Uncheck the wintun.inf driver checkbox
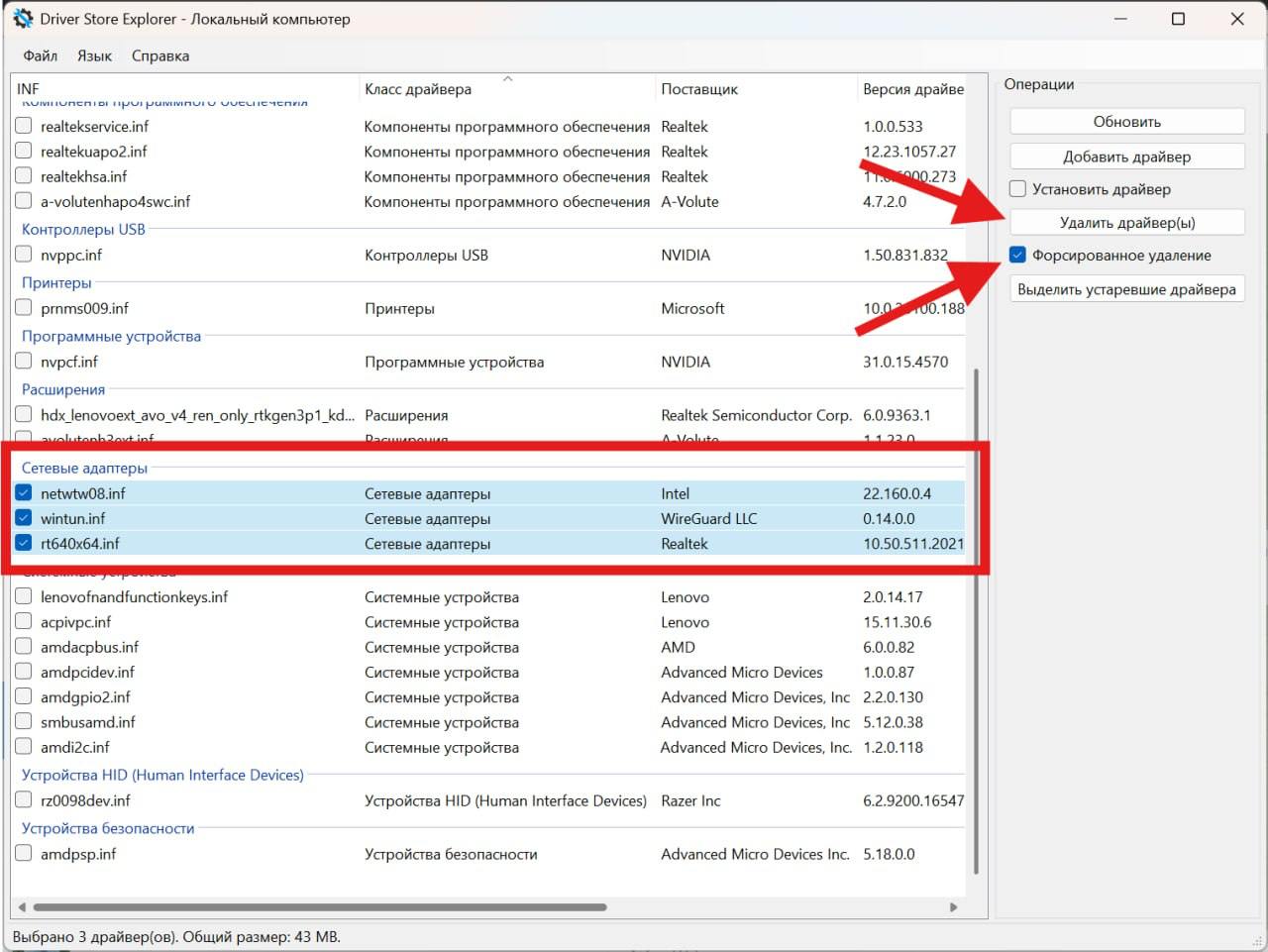Viewport: 1268px width, 952px height. [24, 517]
